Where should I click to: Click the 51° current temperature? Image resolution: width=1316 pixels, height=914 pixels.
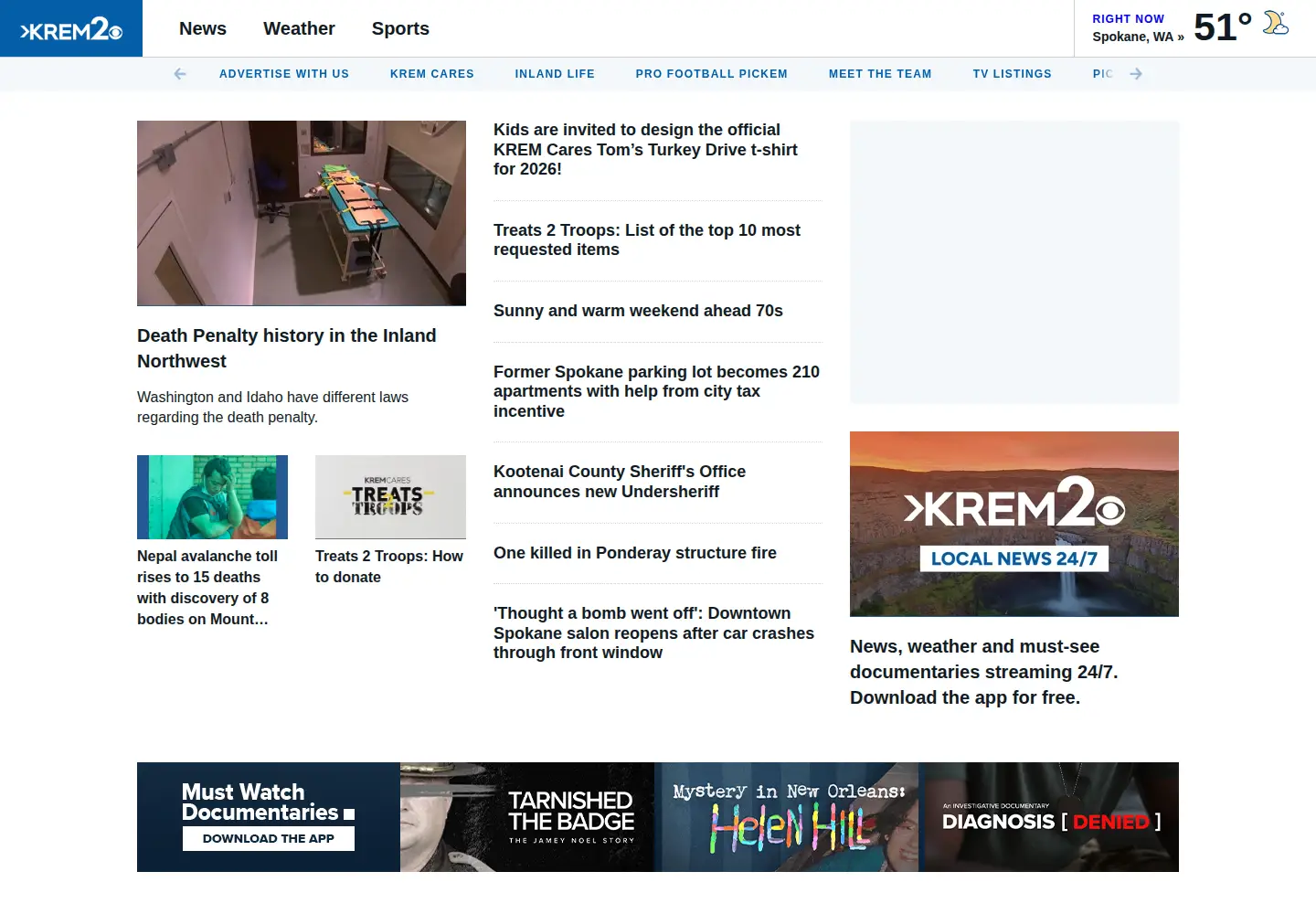1223,27
